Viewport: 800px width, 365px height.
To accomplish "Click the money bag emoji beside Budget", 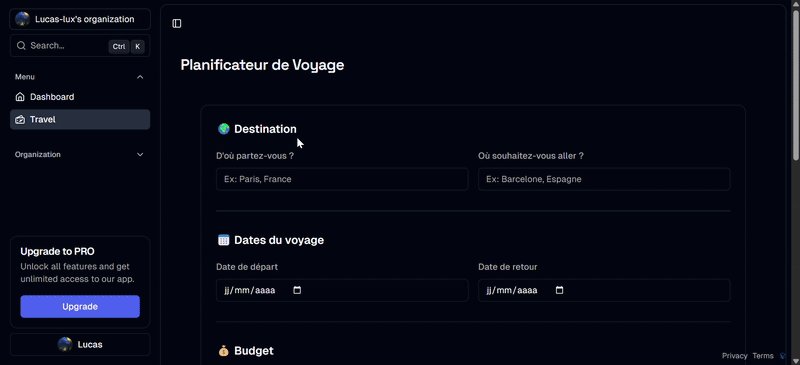I will tap(223, 351).
